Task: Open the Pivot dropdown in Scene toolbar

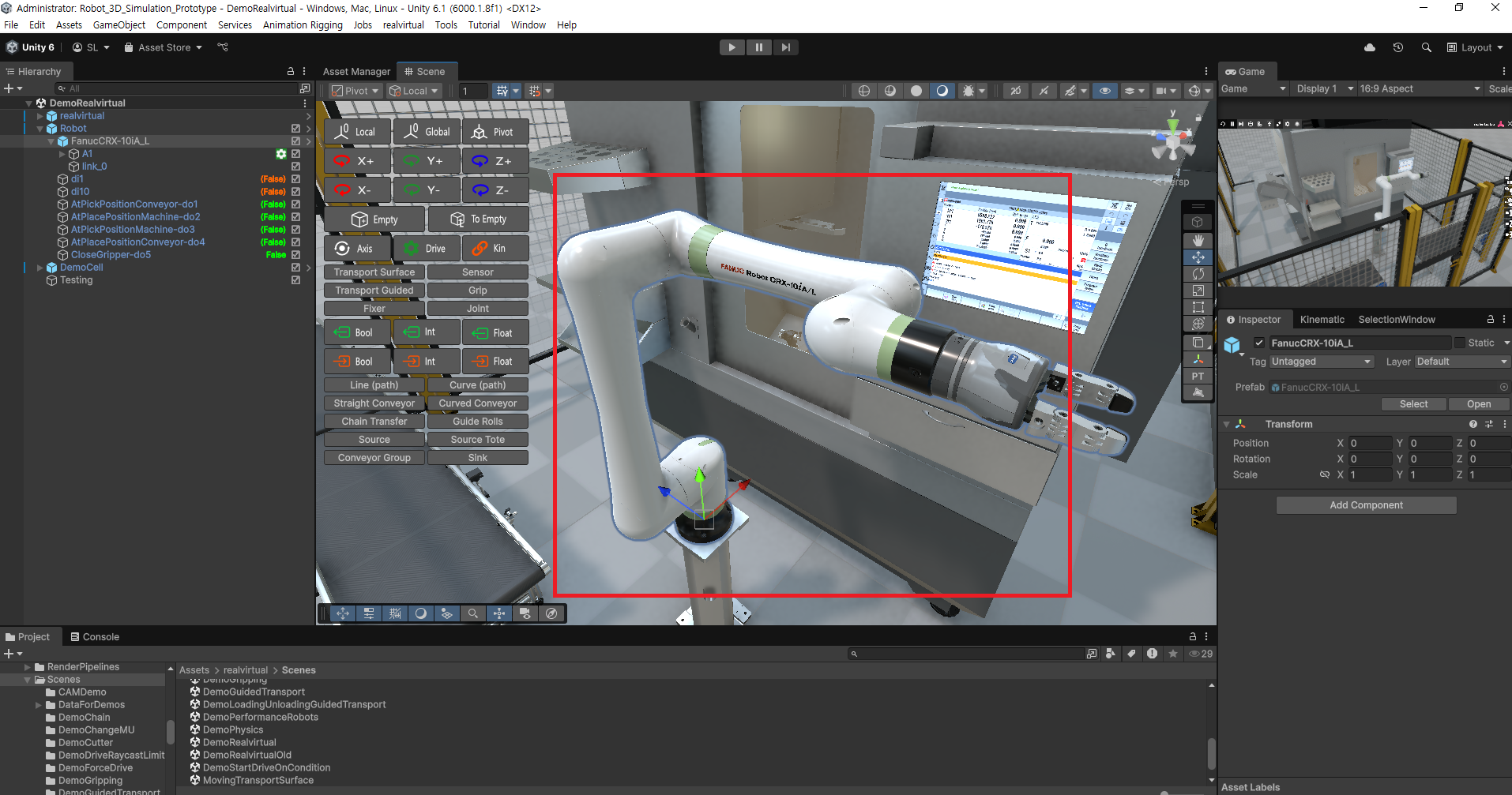Action: coord(355,91)
